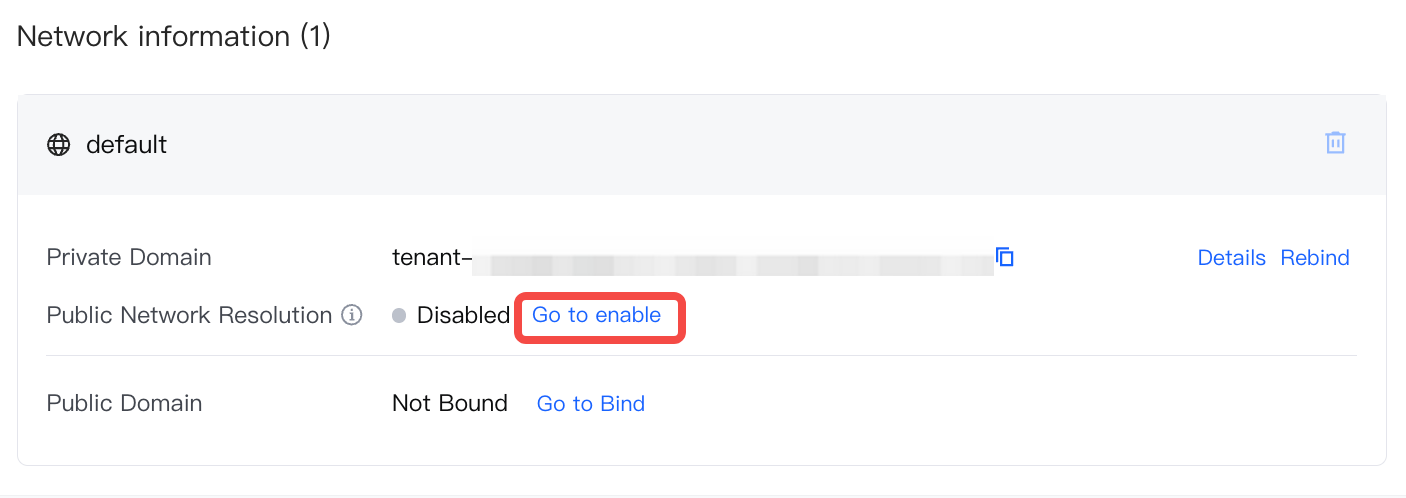Rebind the private domain

[1315, 258]
